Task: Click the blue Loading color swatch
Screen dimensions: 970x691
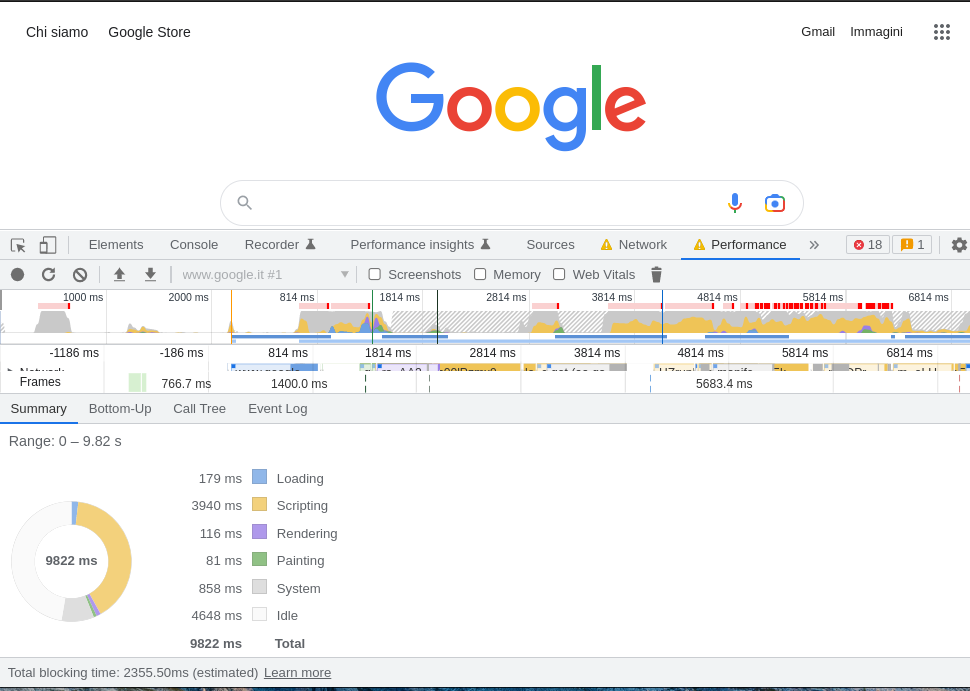Action: coord(260,477)
